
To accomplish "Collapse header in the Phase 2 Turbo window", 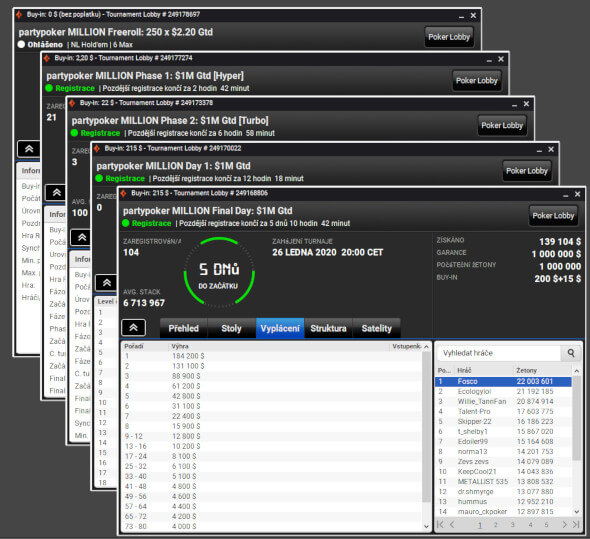I will [x=82, y=237].
